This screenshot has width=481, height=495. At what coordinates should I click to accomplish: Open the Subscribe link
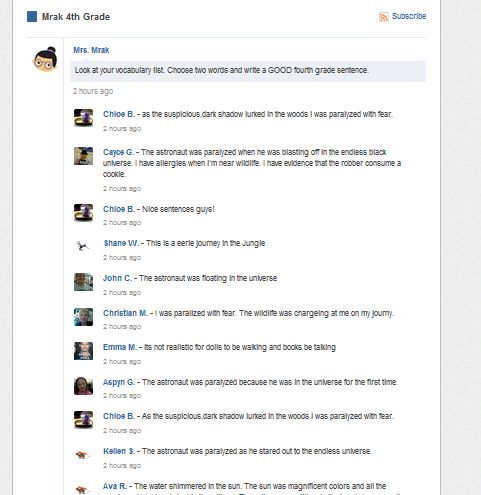click(x=409, y=16)
